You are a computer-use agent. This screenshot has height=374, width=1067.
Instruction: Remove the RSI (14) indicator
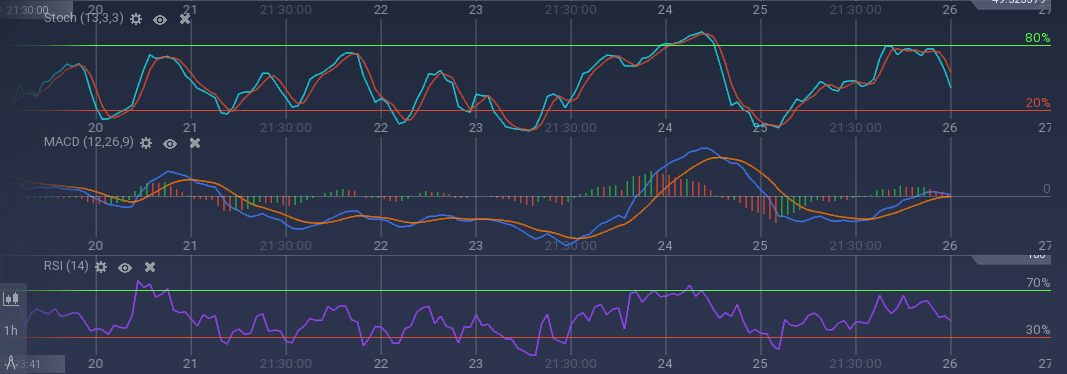[x=150, y=267]
